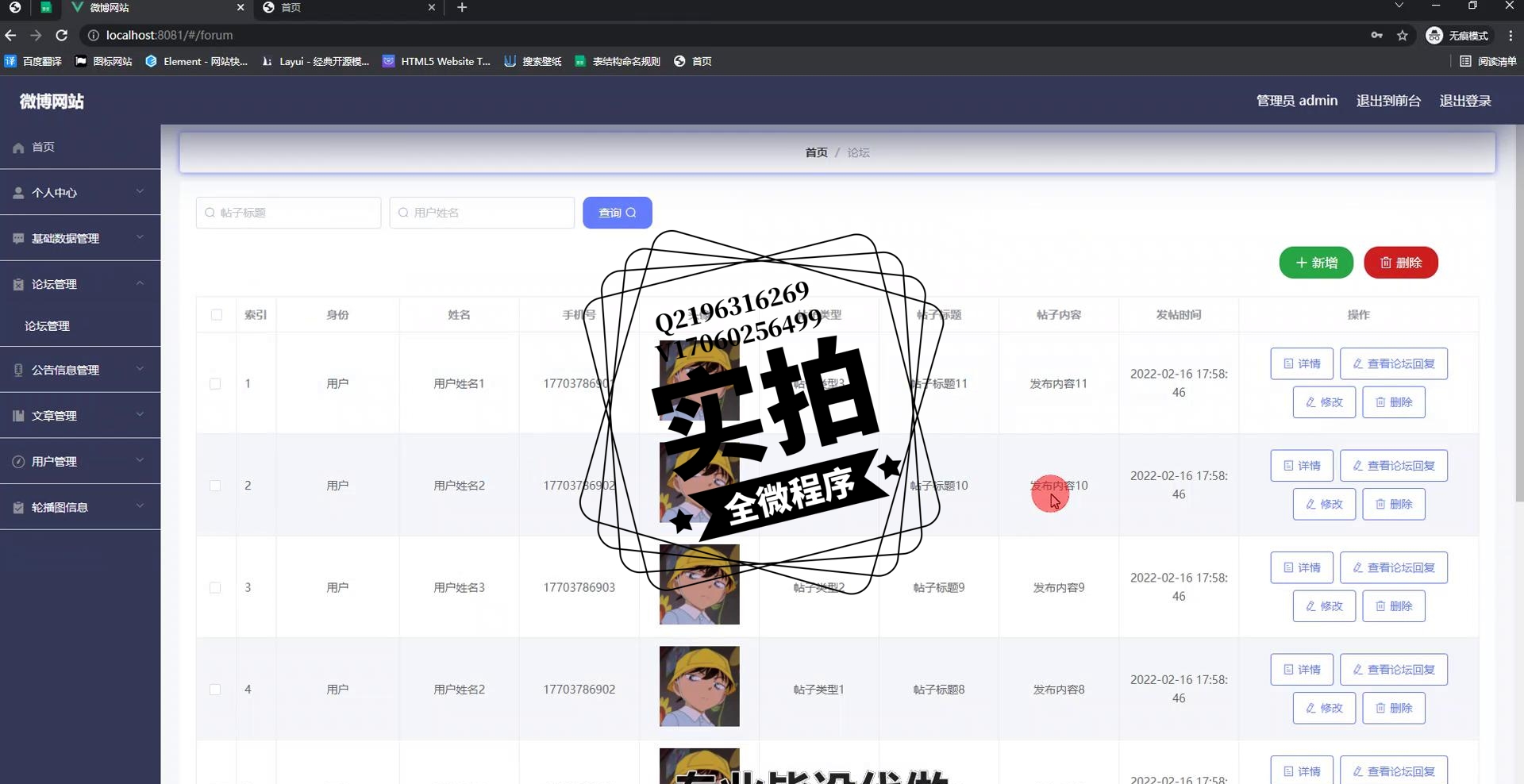This screenshot has width=1524, height=784.
Task: Open the password key icon in address bar
Action: pos(1377,35)
